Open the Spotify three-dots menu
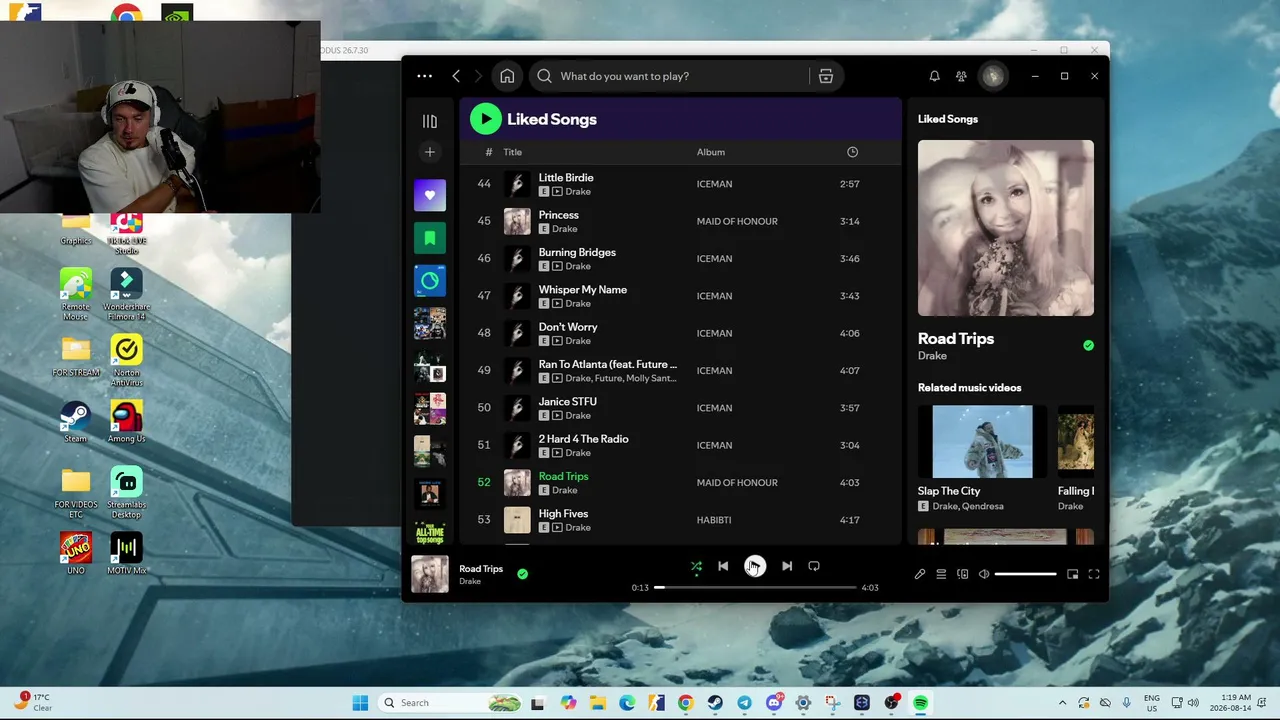 [x=425, y=76]
